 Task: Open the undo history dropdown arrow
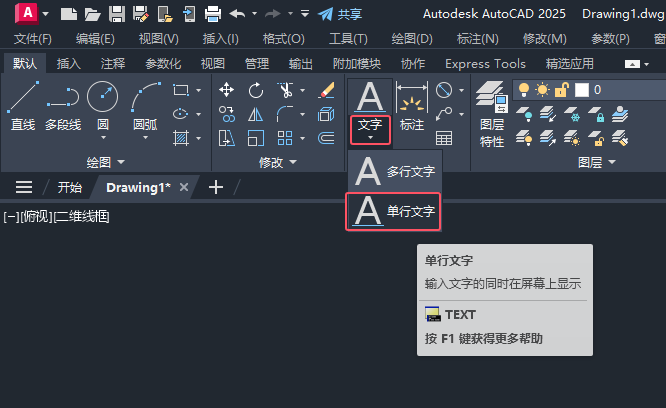[254, 14]
